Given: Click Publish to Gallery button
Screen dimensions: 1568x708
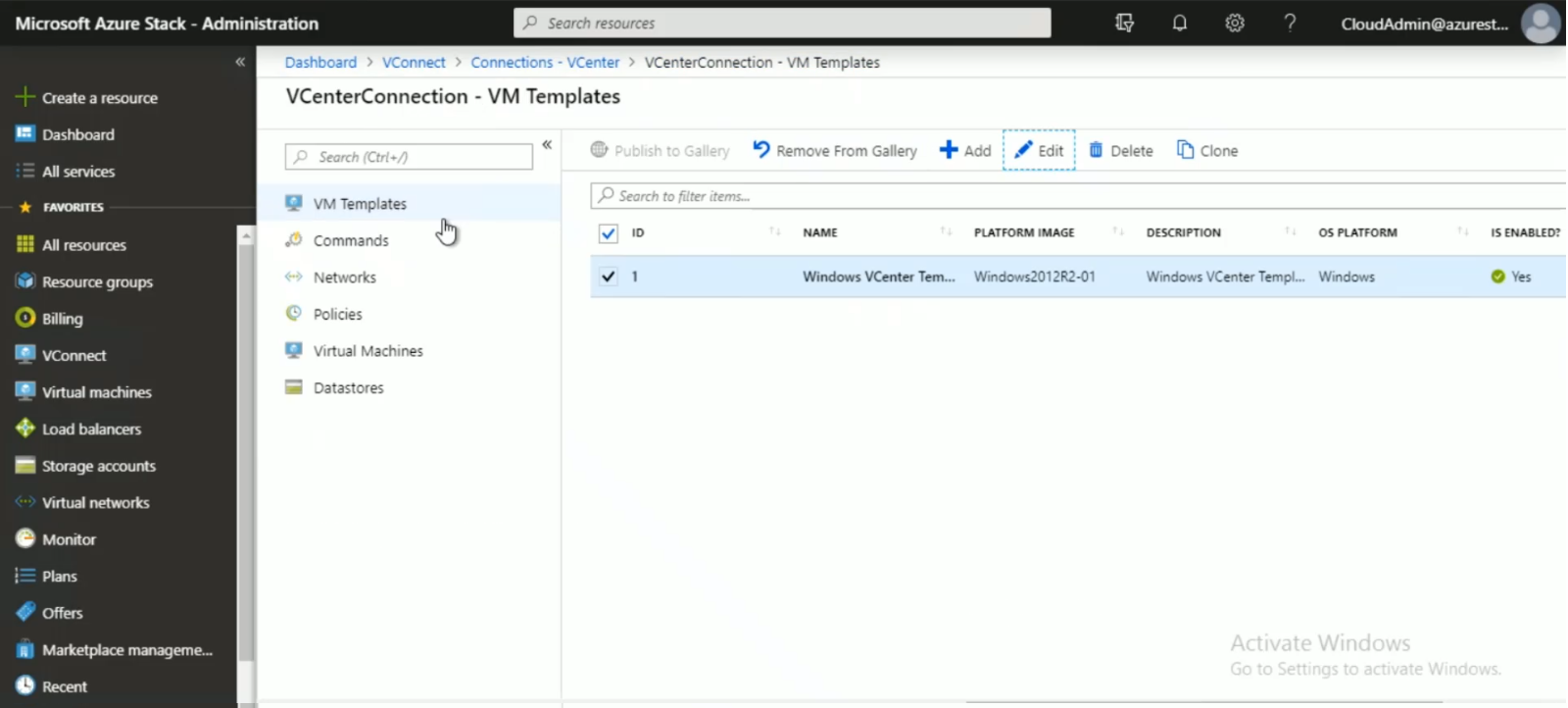Looking at the screenshot, I should pos(660,150).
